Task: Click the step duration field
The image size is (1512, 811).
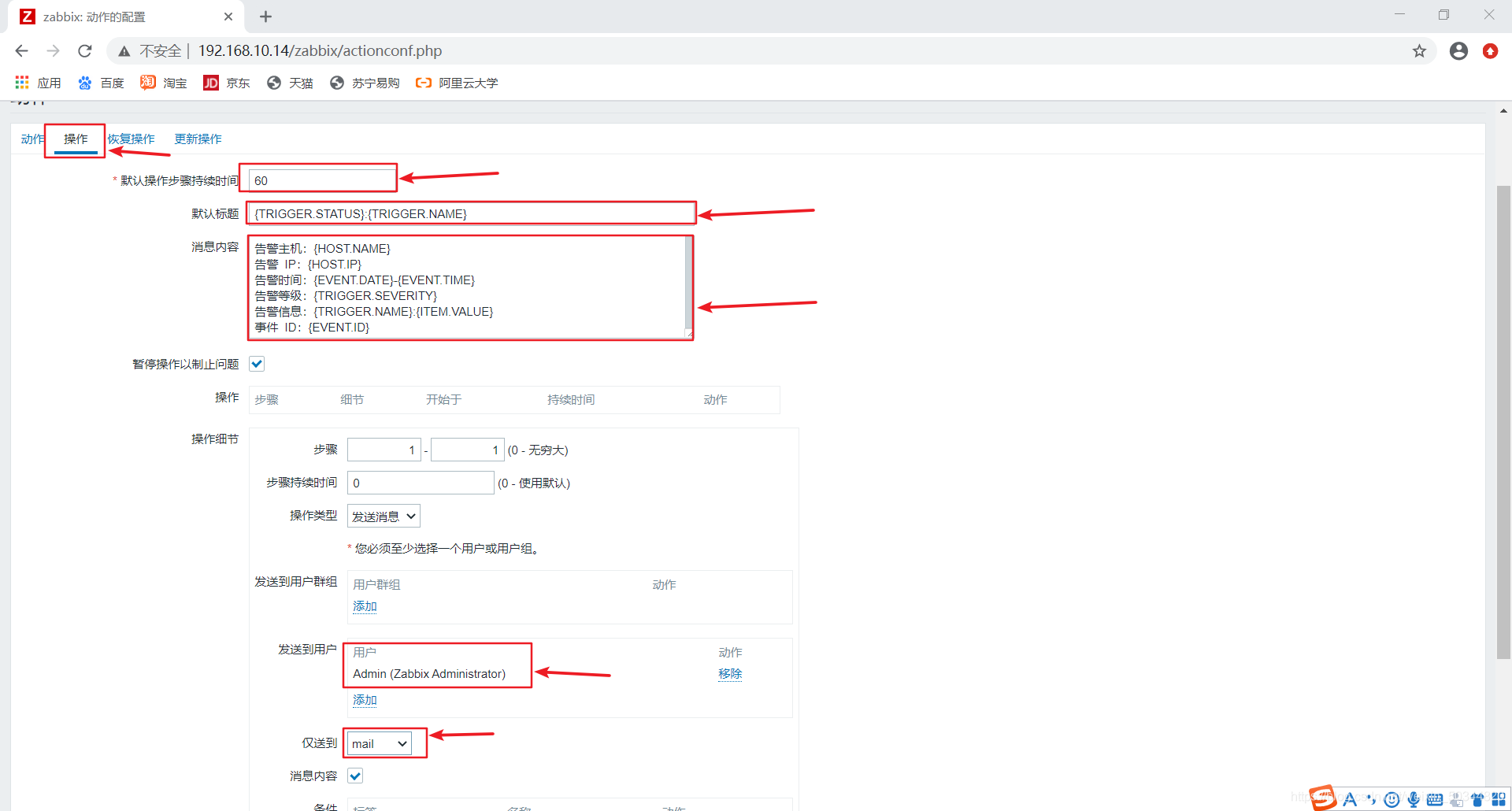Action: pos(421,483)
